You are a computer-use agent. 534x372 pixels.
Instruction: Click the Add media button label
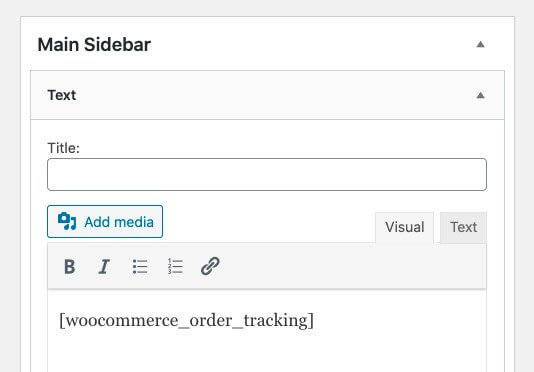[119, 222]
